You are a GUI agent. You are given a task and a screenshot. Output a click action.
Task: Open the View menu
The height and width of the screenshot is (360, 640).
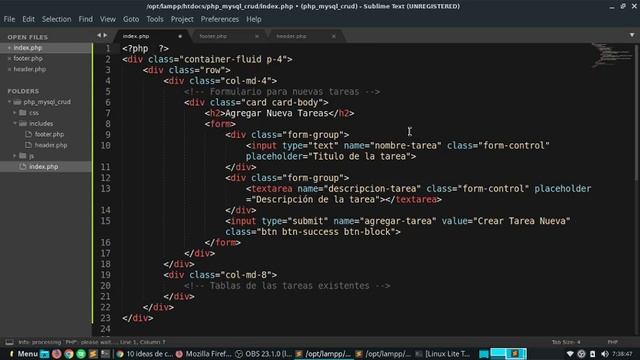(108, 19)
